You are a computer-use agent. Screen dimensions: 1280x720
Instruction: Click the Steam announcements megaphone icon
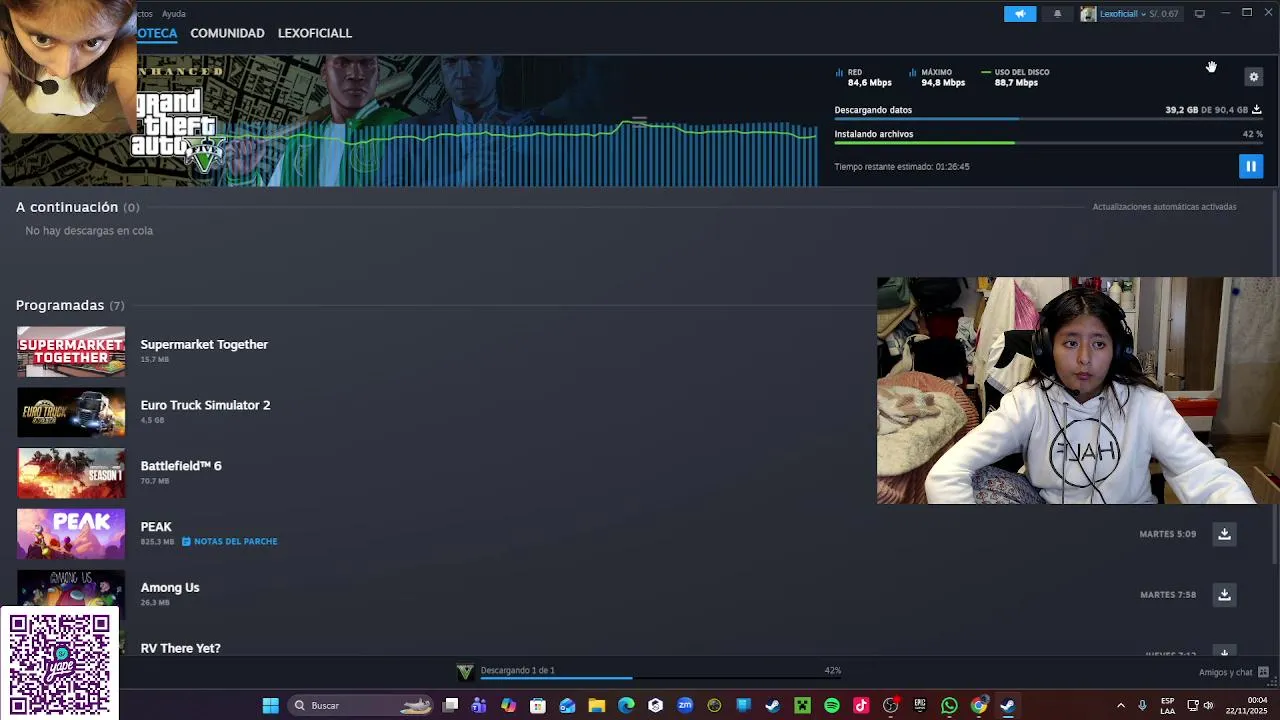pos(1020,14)
